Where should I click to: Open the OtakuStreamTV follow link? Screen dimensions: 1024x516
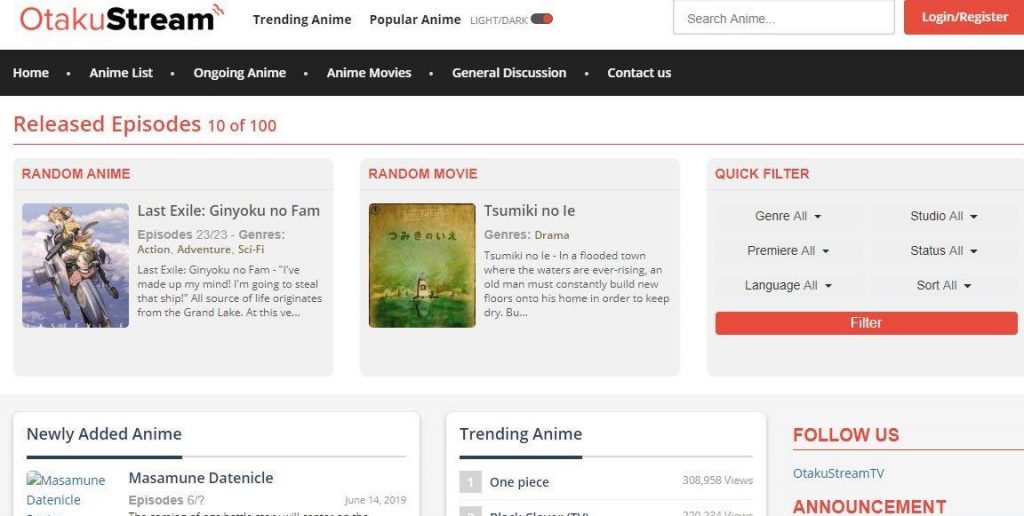click(839, 474)
